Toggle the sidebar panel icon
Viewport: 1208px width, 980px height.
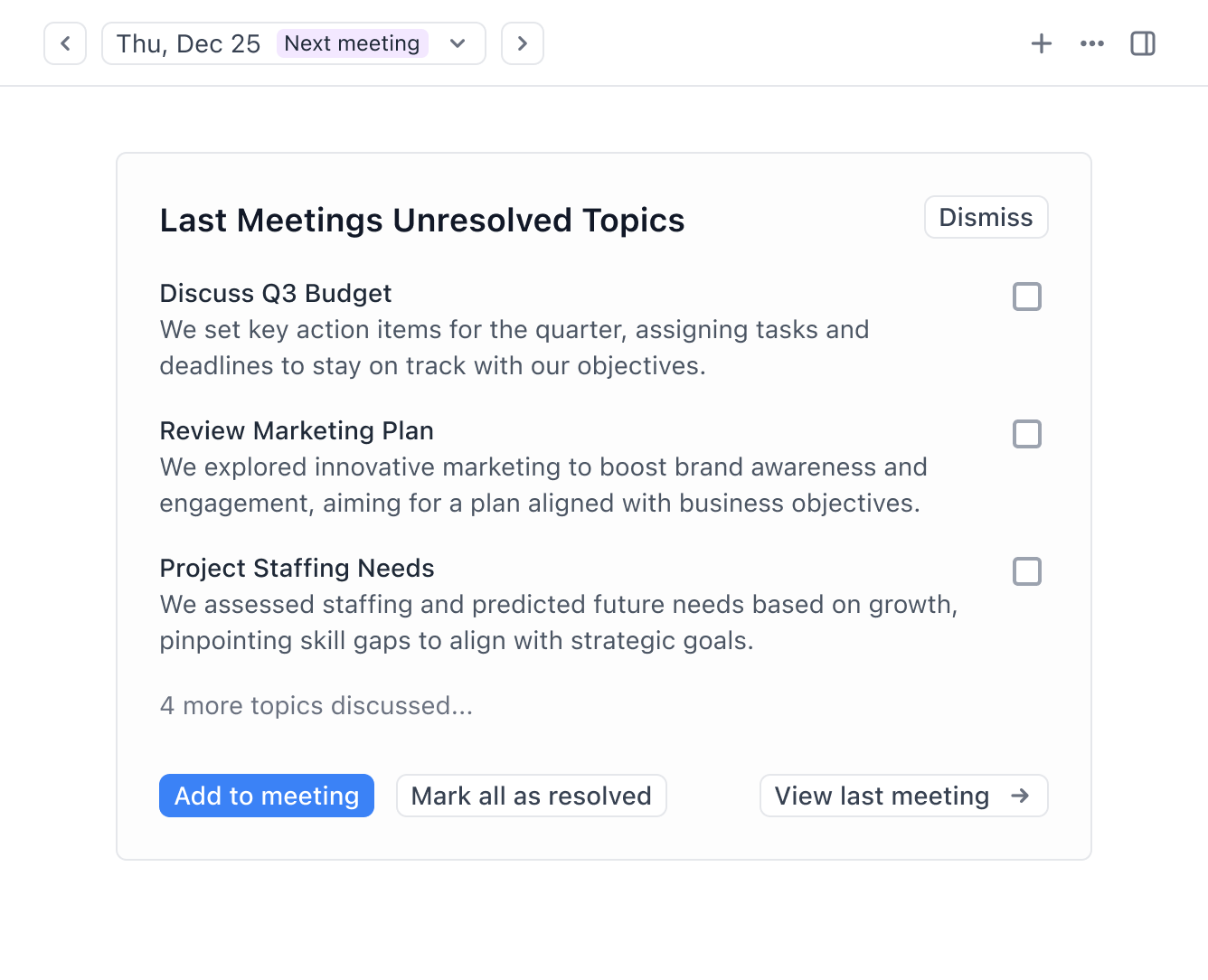pos(1142,42)
